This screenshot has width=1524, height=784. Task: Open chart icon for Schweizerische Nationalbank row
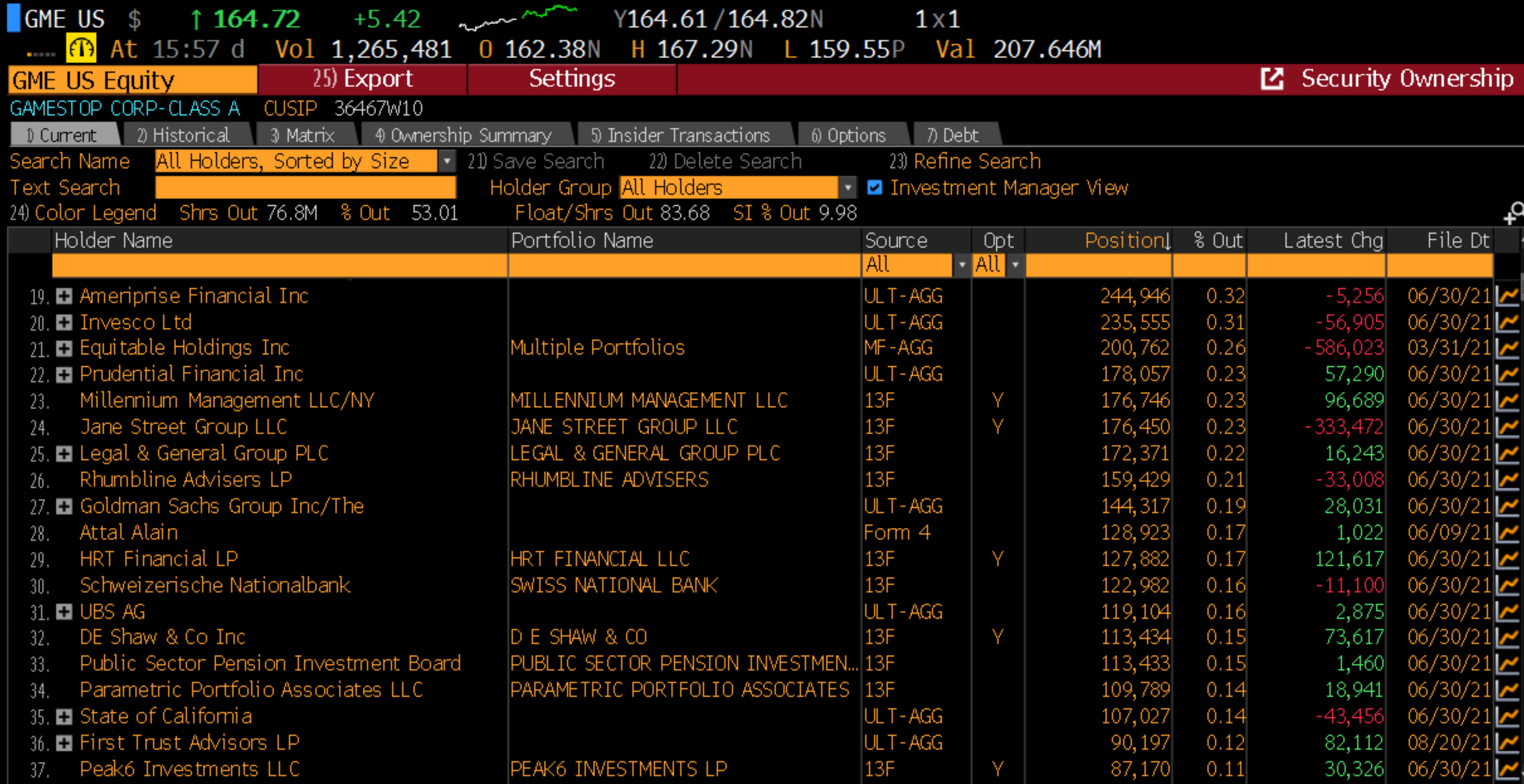(x=1507, y=585)
